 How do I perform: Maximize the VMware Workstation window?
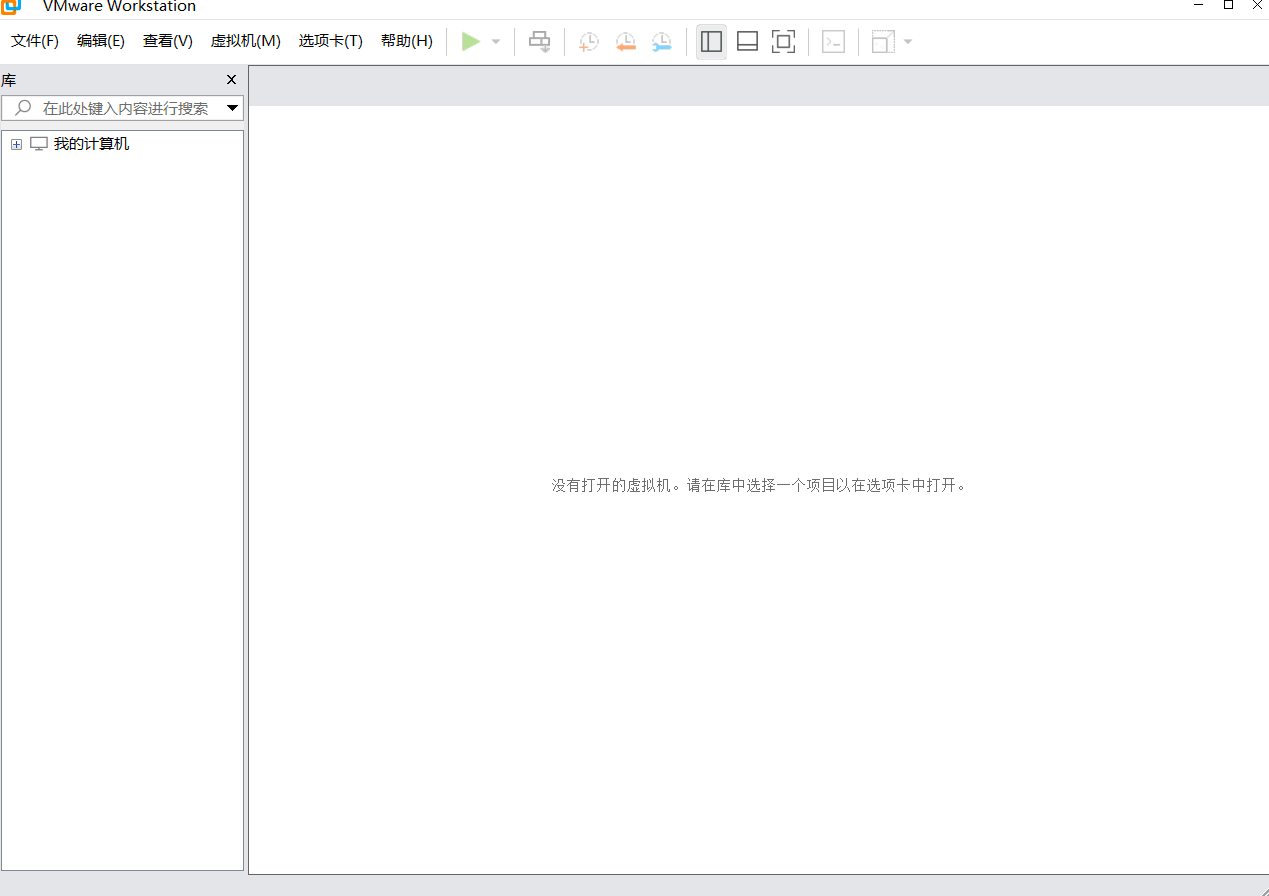(1228, 5)
